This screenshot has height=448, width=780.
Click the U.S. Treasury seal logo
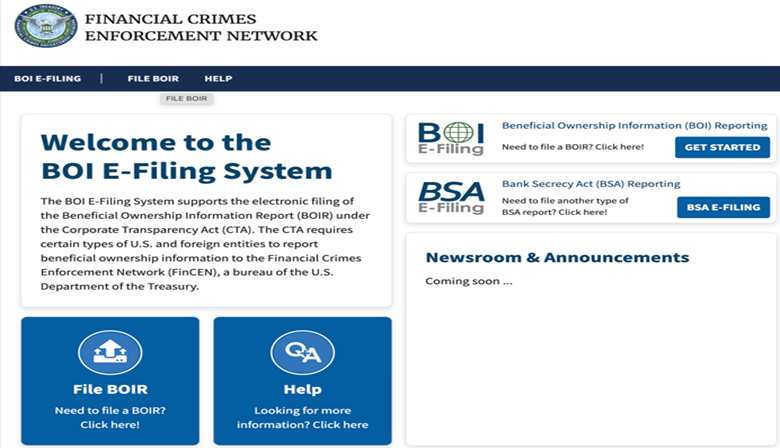(46, 28)
